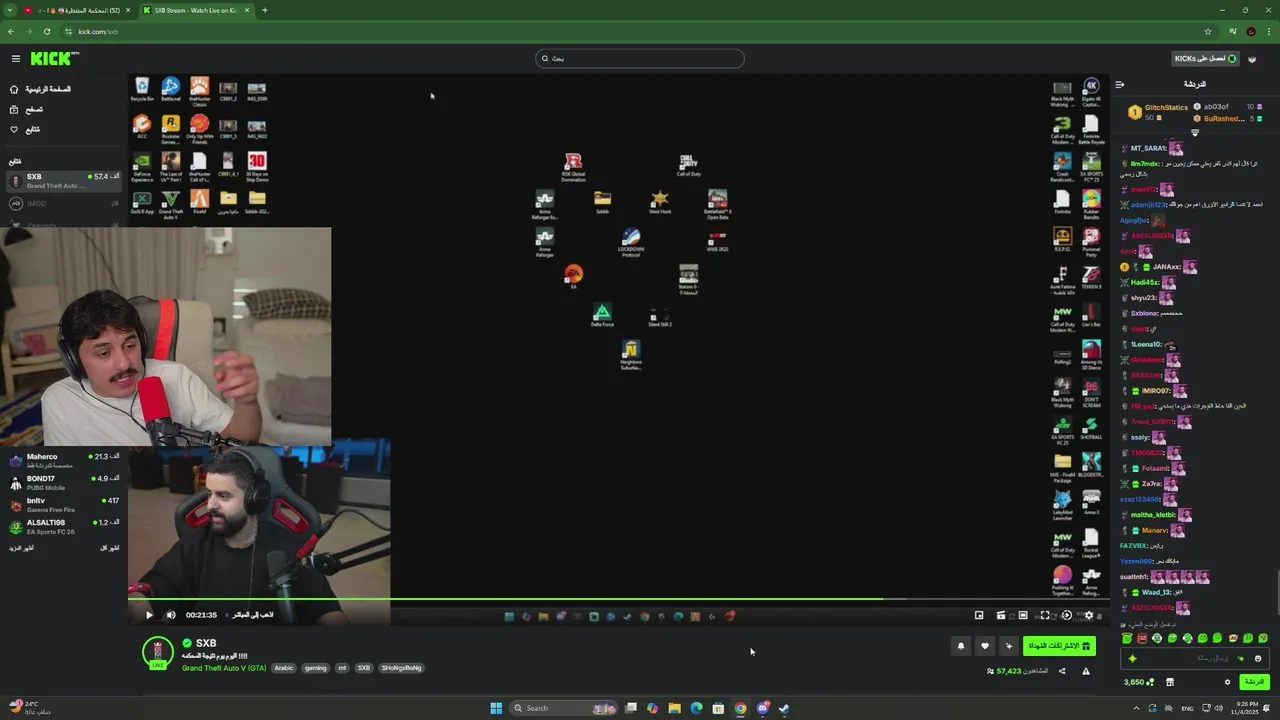This screenshot has height=720, width=1280.
Task: Select BOND17 channel in sidebar
Action: 64,483
